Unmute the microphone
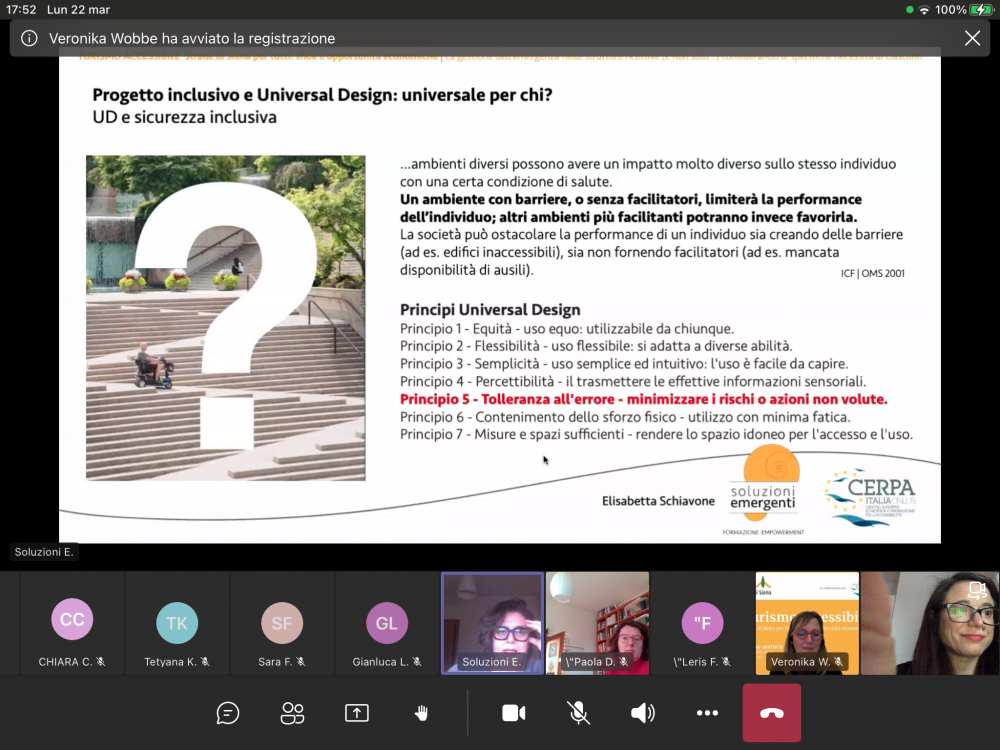The height and width of the screenshot is (750, 1000). pyautogui.click(x=578, y=713)
